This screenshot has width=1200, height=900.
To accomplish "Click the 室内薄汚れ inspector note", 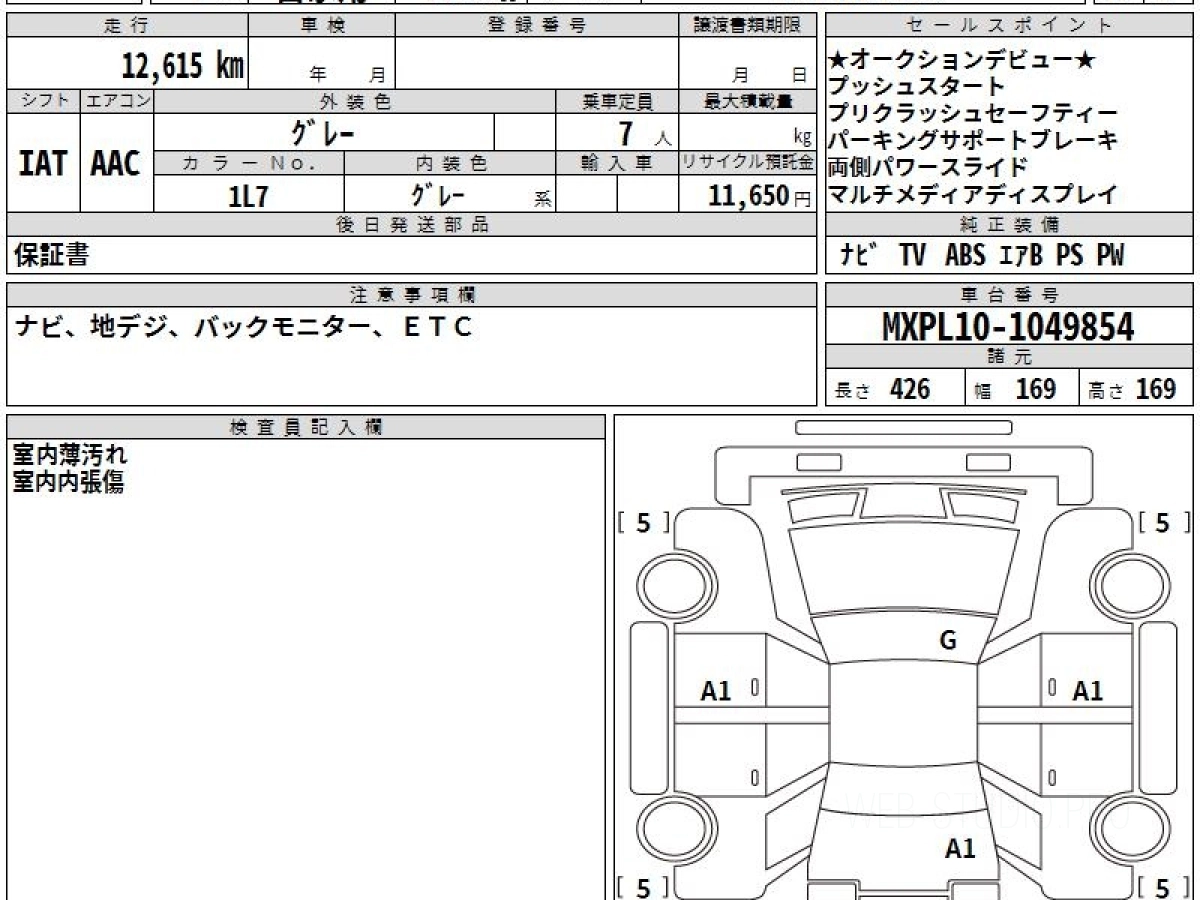I will tap(70, 455).
